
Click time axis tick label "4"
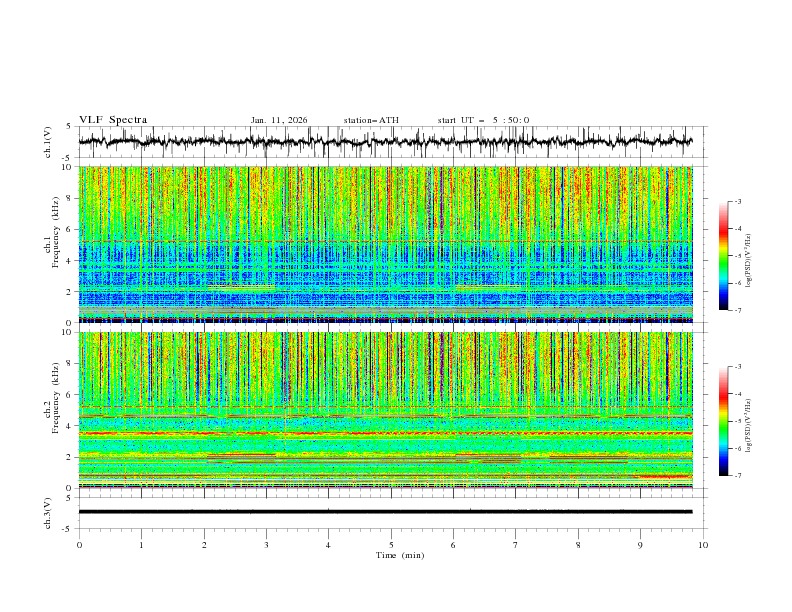[x=328, y=545]
